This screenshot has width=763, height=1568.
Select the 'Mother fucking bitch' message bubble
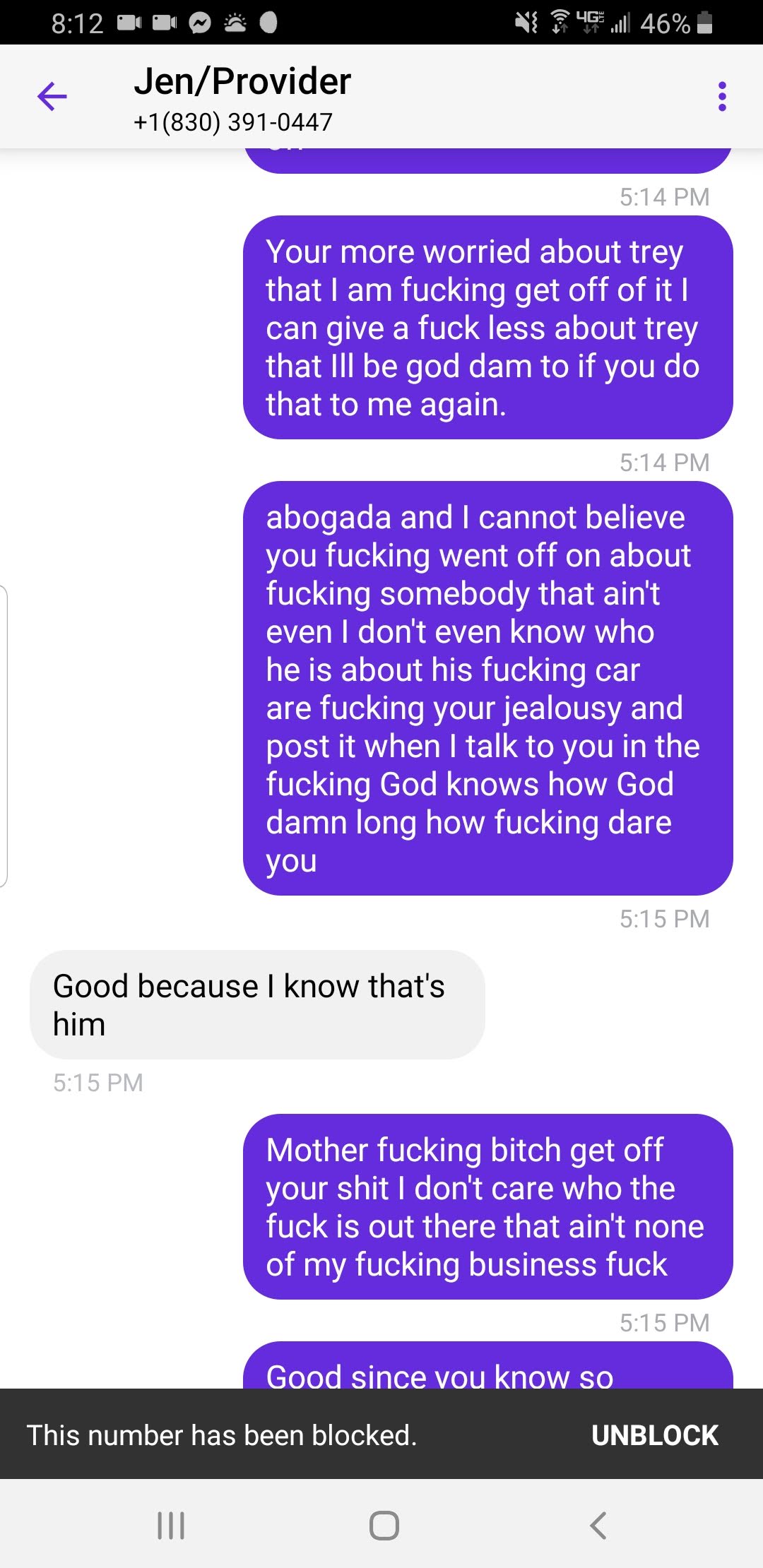tap(487, 1206)
